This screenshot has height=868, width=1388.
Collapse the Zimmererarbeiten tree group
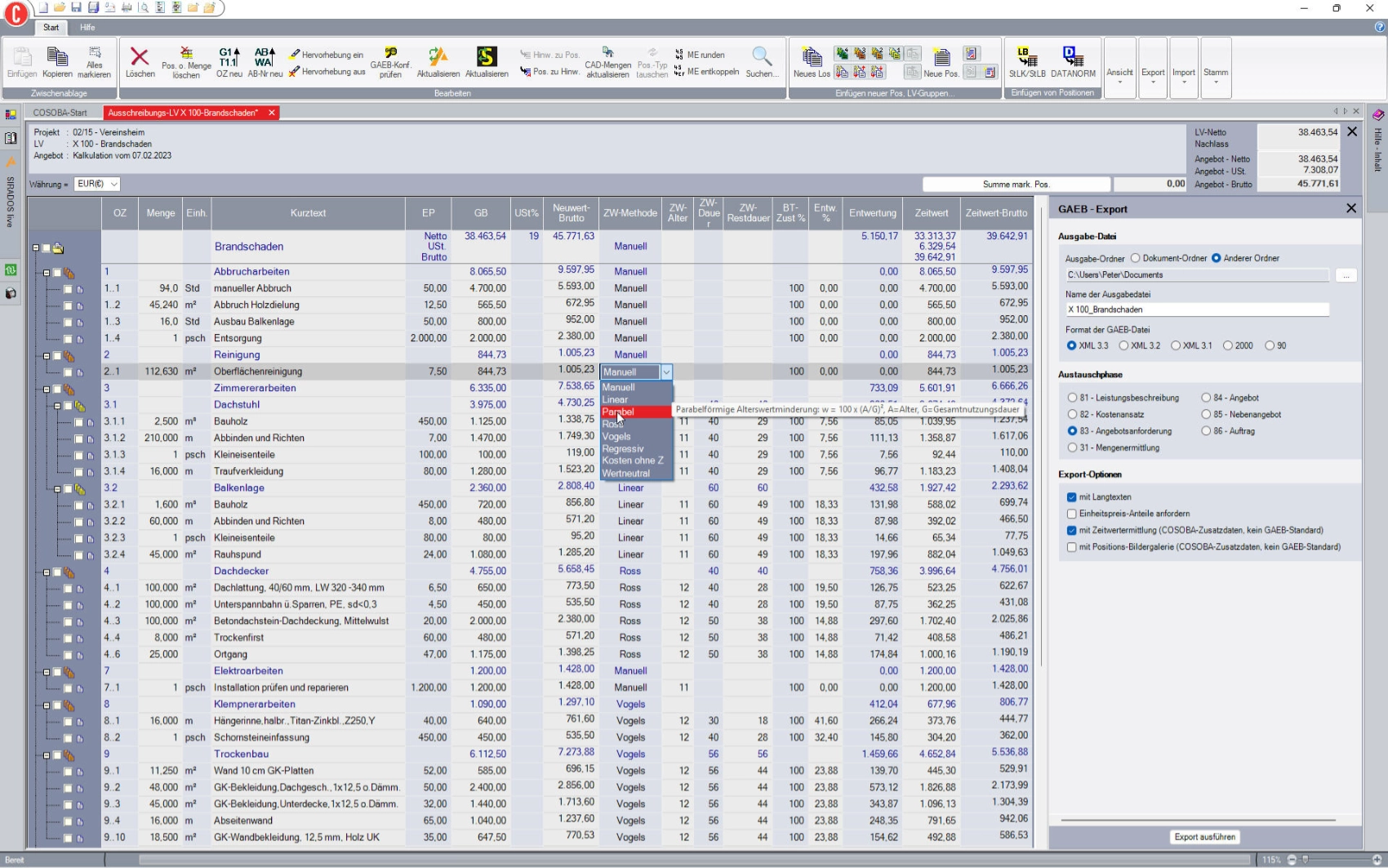click(47, 389)
